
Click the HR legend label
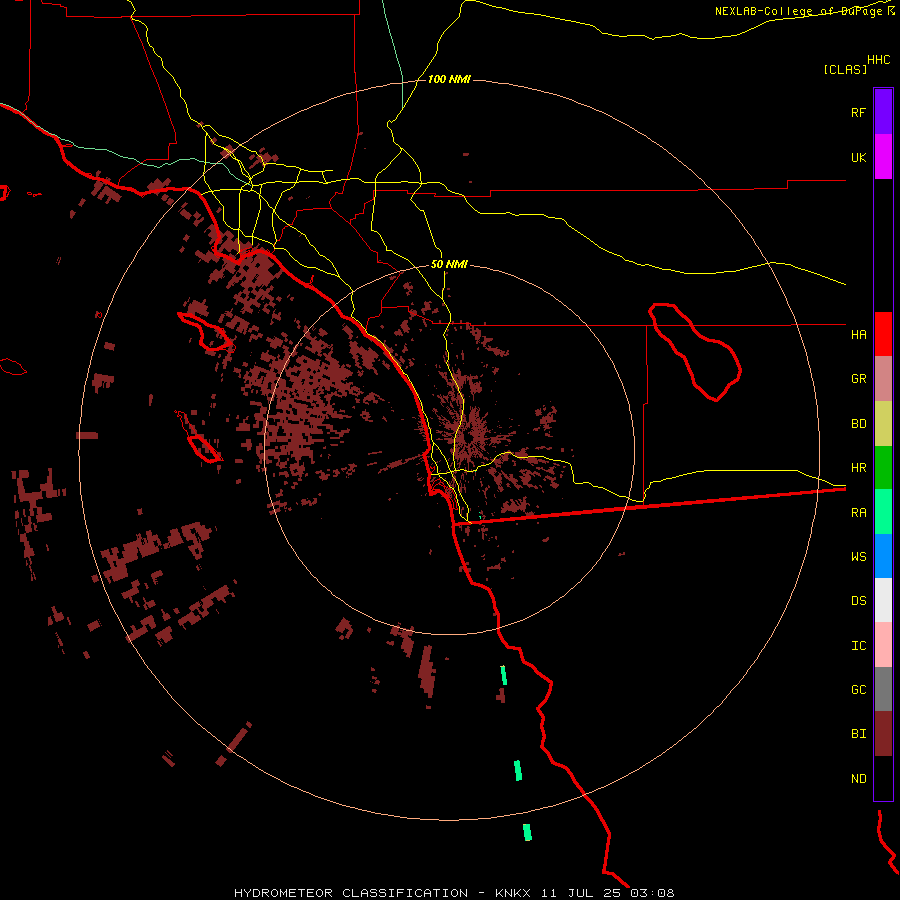pos(858,468)
